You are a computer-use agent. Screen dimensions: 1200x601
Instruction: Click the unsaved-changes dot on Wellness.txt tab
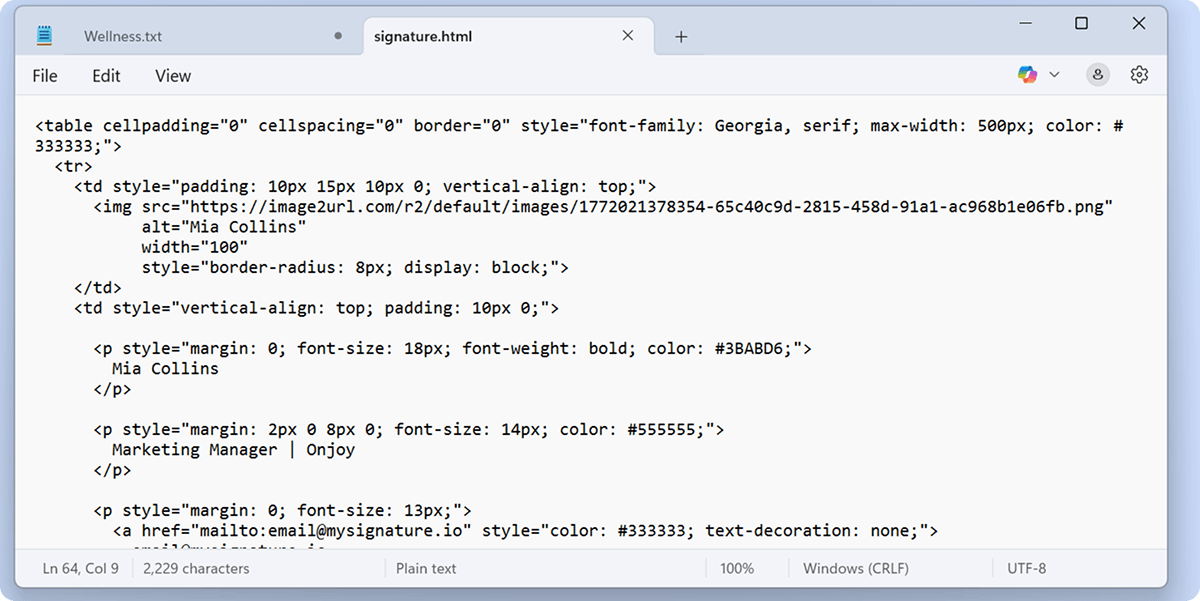(x=337, y=34)
